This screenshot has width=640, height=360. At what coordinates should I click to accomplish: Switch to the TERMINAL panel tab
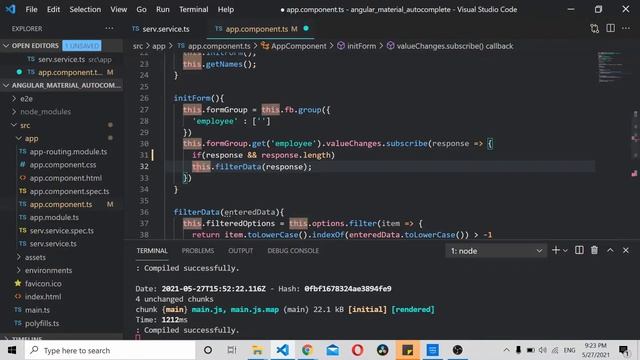(152, 251)
